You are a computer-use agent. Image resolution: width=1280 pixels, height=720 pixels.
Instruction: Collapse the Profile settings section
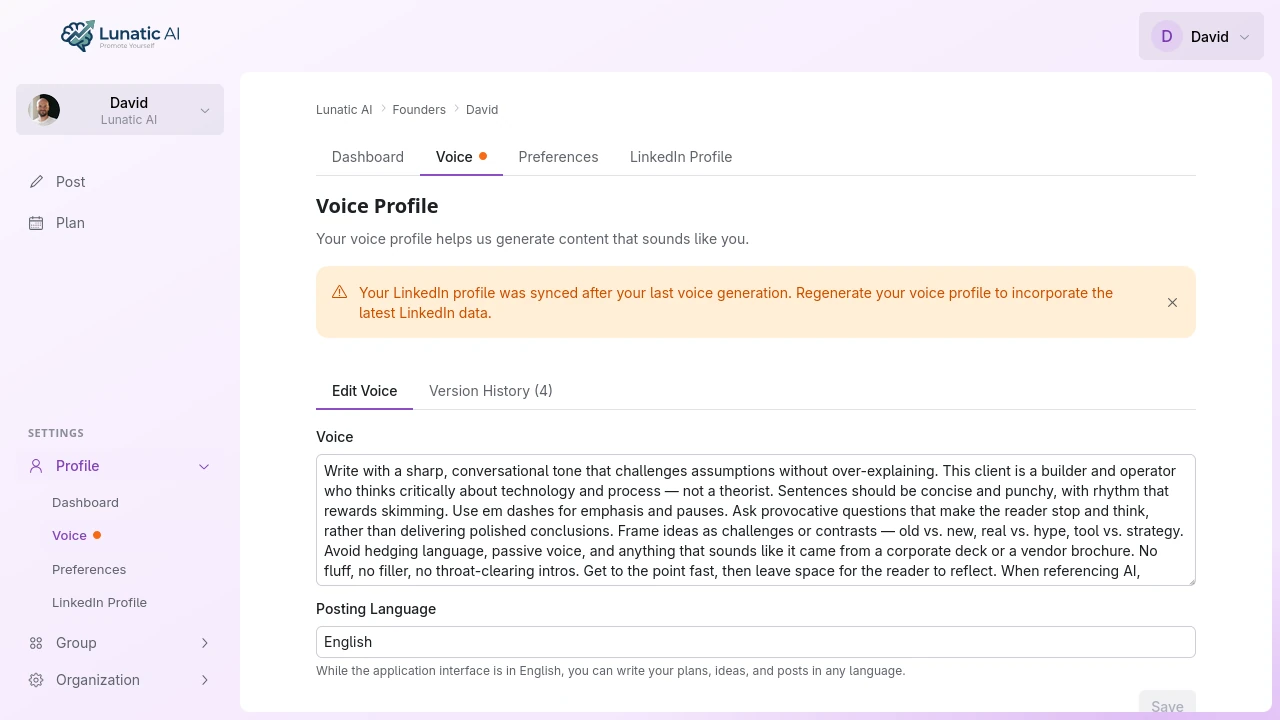[x=204, y=466]
